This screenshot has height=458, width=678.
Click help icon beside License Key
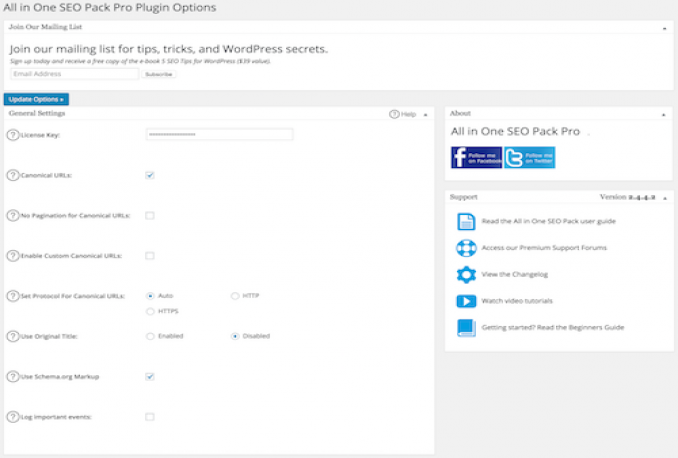click(12, 135)
